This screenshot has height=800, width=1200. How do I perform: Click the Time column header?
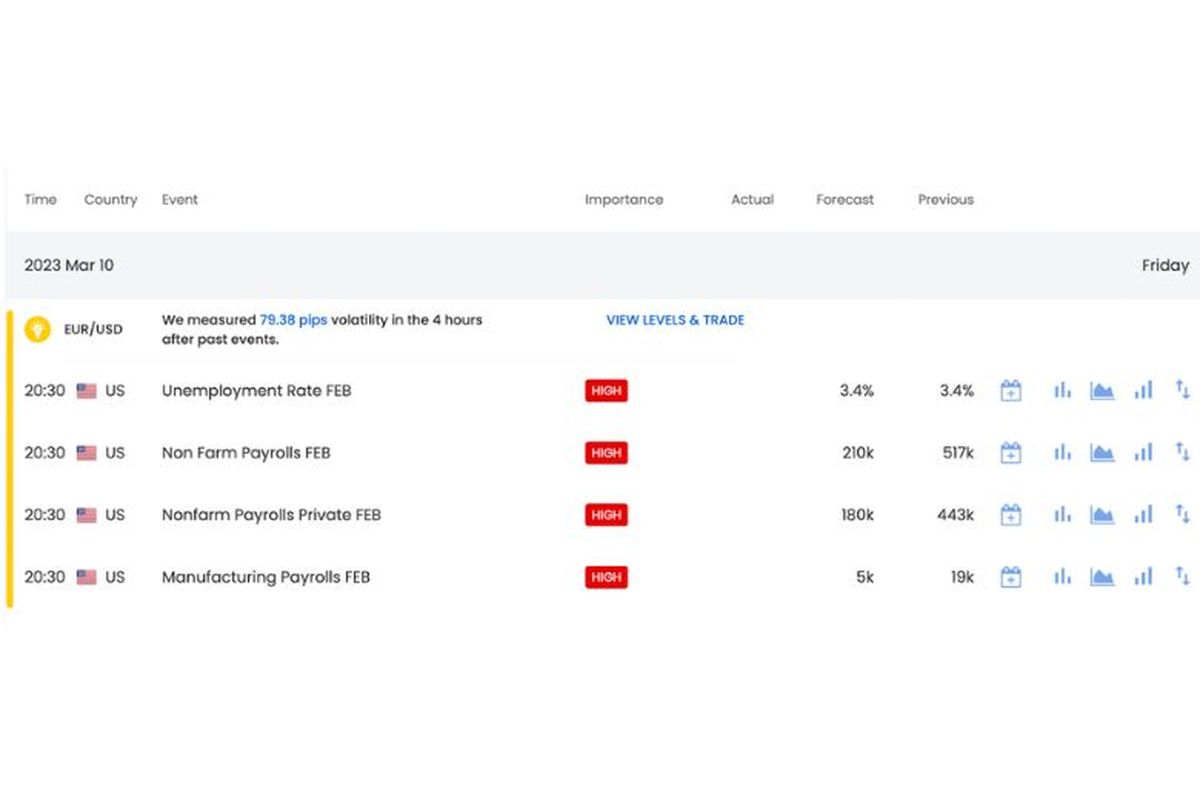coord(41,200)
